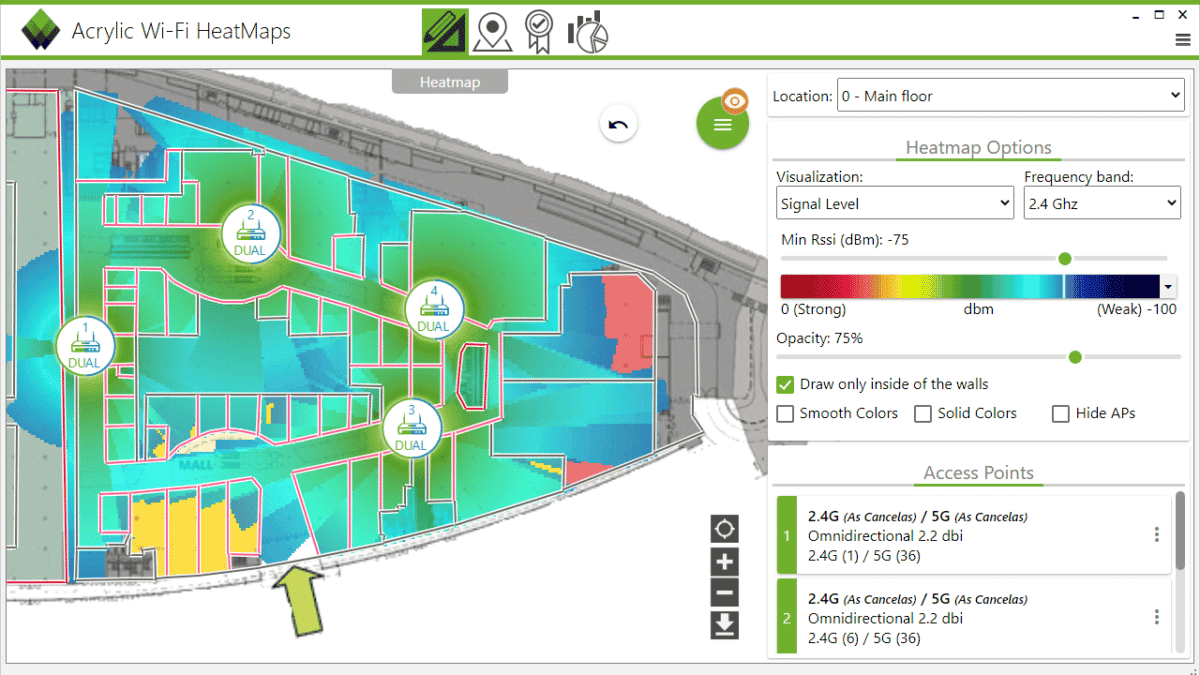The width and height of the screenshot is (1200, 675).
Task: Click the "0 (Strong)" scale label
Action: pyautogui.click(x=813, y=309)
